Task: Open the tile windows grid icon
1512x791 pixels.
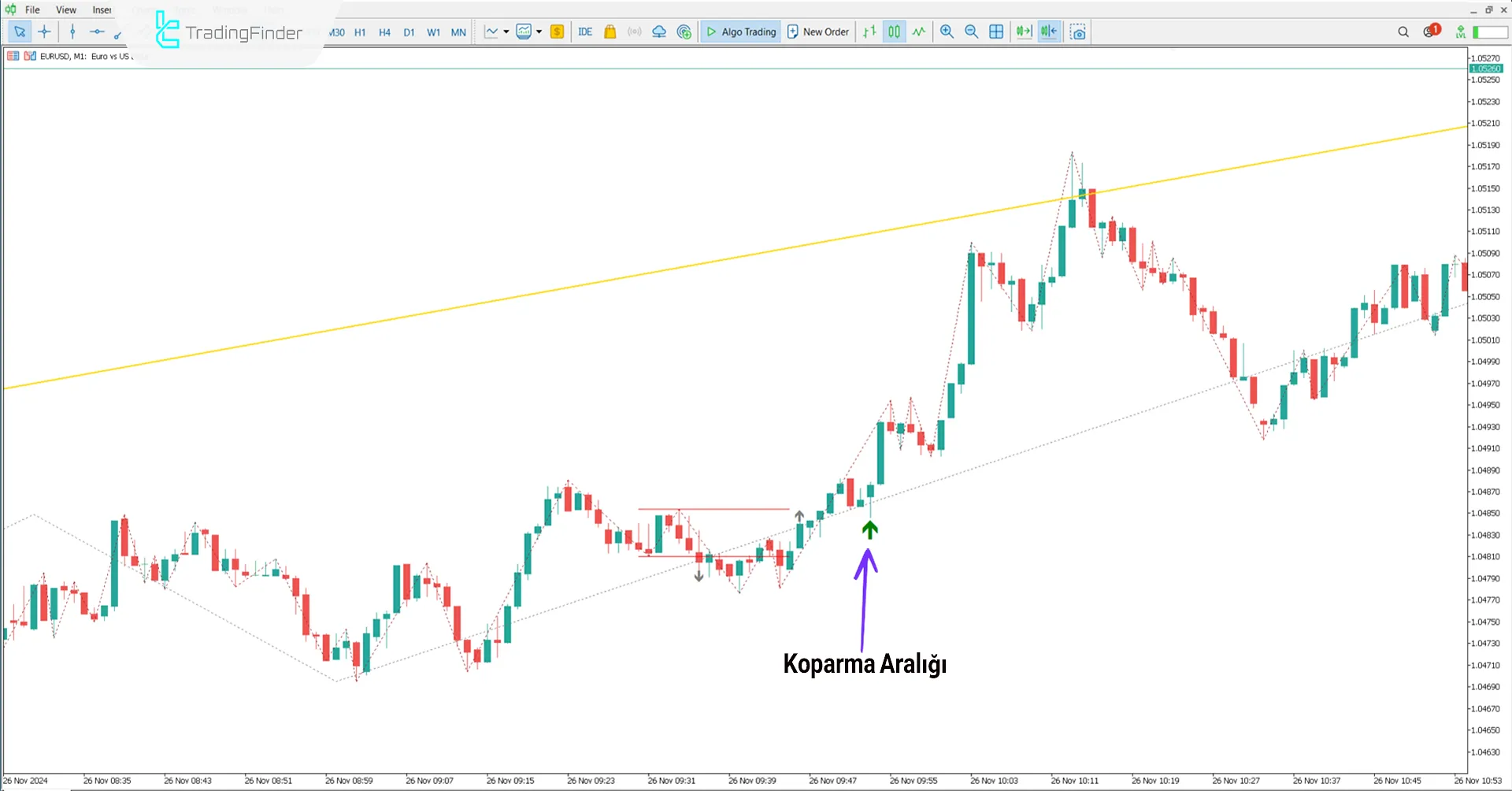Action: tap(996, 32)
